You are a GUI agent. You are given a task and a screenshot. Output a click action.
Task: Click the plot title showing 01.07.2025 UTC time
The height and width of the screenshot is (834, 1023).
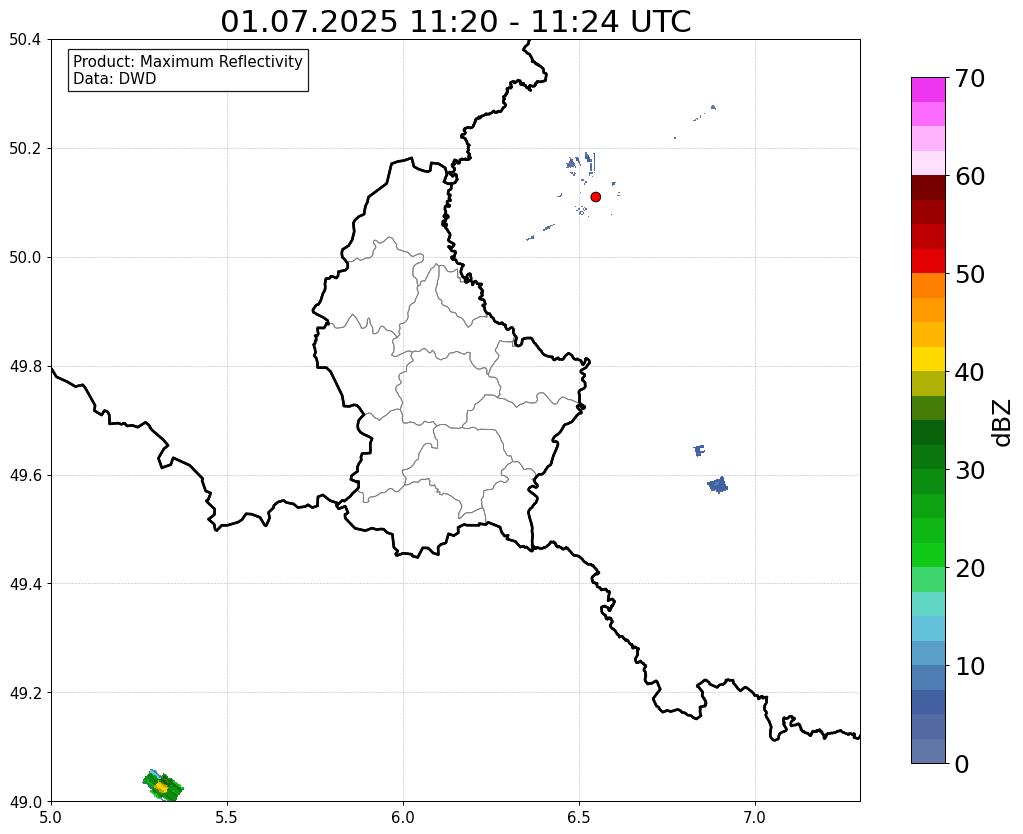click(x=455, y=22)
